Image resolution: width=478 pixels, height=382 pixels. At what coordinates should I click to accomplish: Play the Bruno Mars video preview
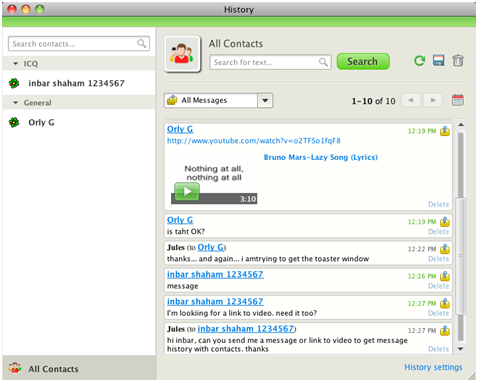(187, 191)
